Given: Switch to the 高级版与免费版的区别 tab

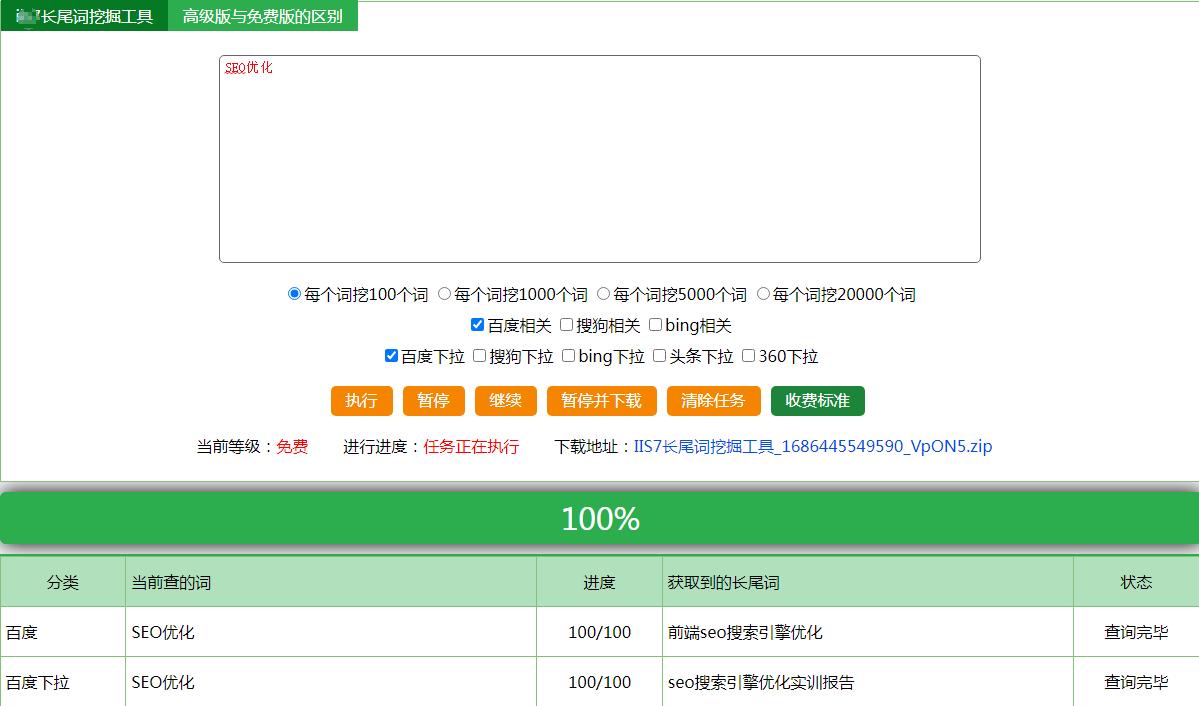Looking at the screenshot, I should pyautogui.click(x=265, y=16).
